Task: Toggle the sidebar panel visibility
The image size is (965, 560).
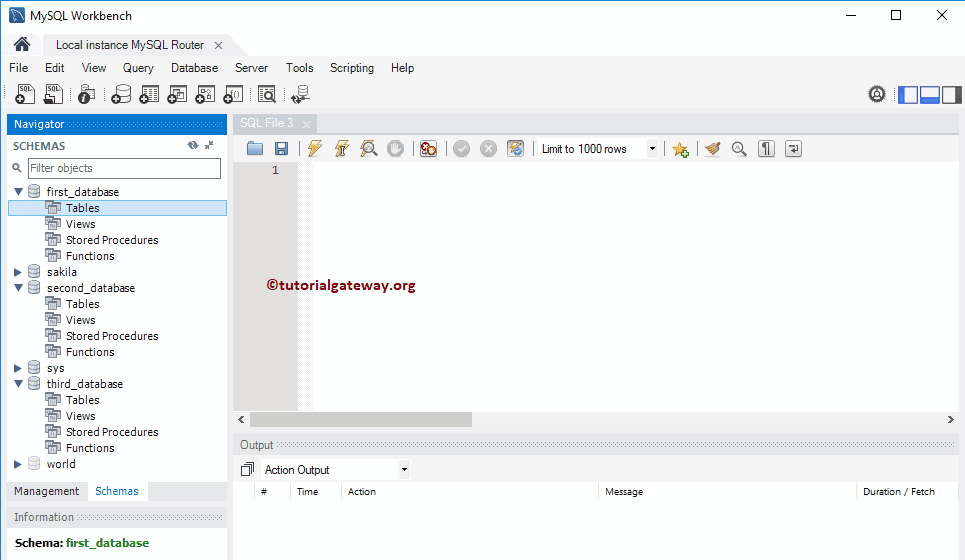Action: click(x=908, y=95)
